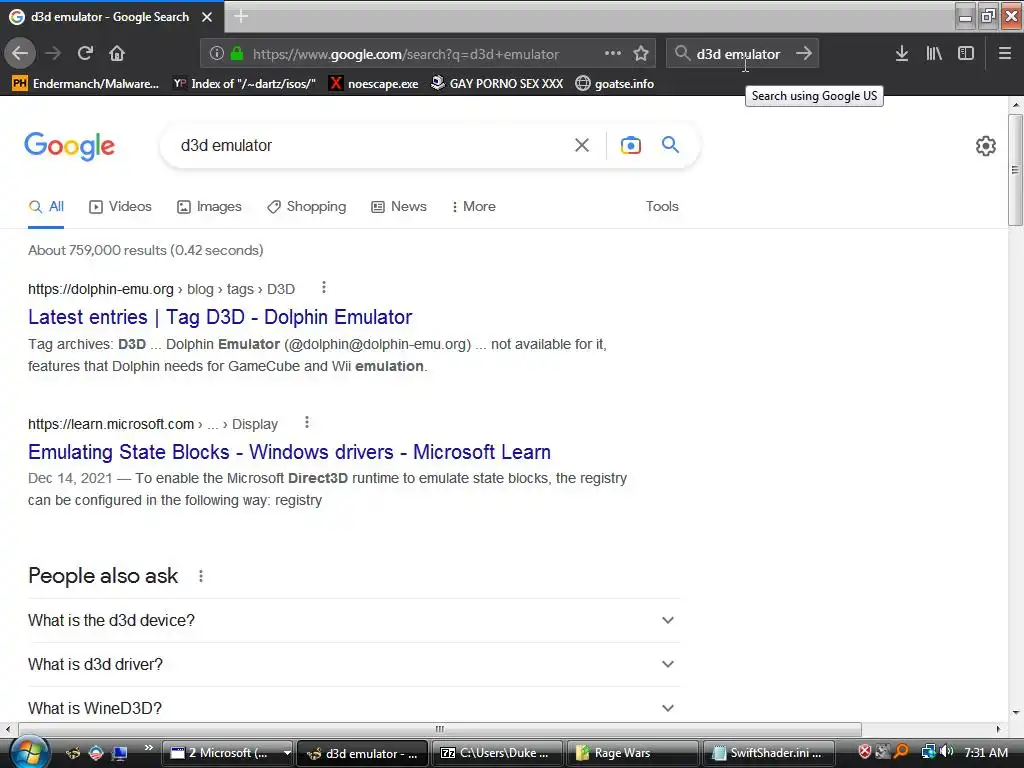Click the Google blue magnifier search button
The height and width of the screenshot is (768, 1024).
[x=671, y=145]
